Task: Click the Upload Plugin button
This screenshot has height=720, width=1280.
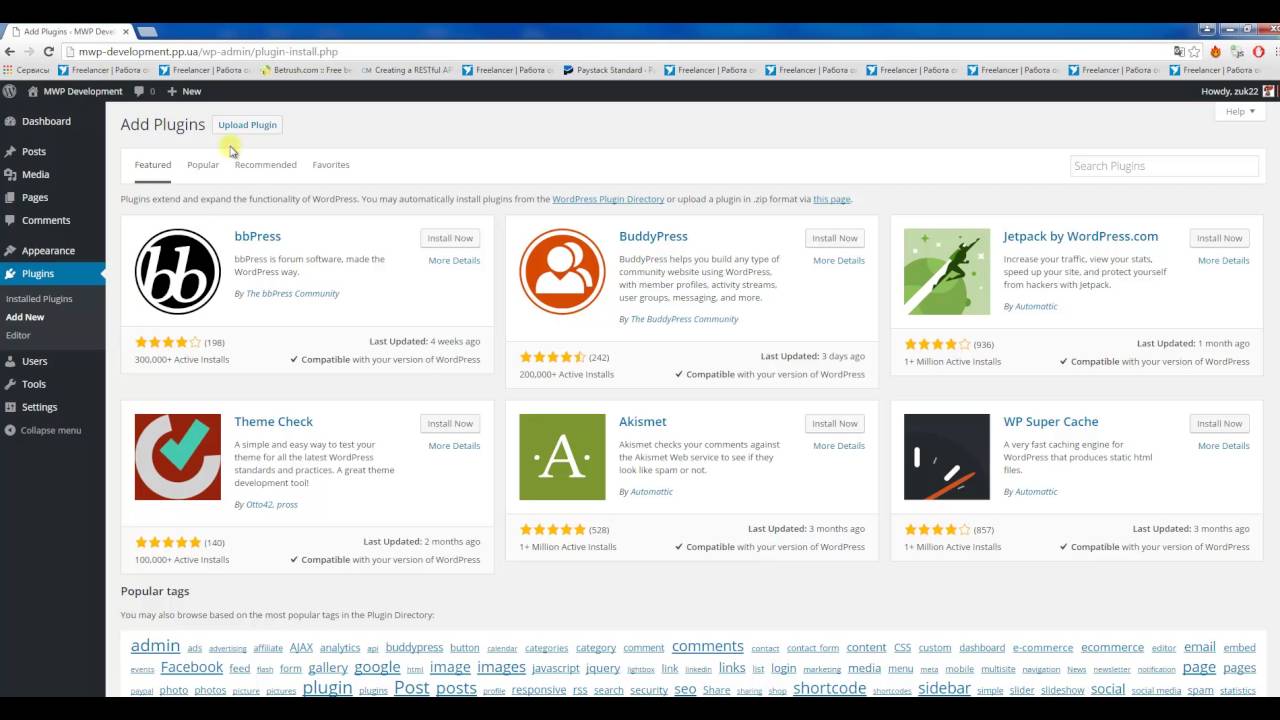Action: (x=248, y=125)
